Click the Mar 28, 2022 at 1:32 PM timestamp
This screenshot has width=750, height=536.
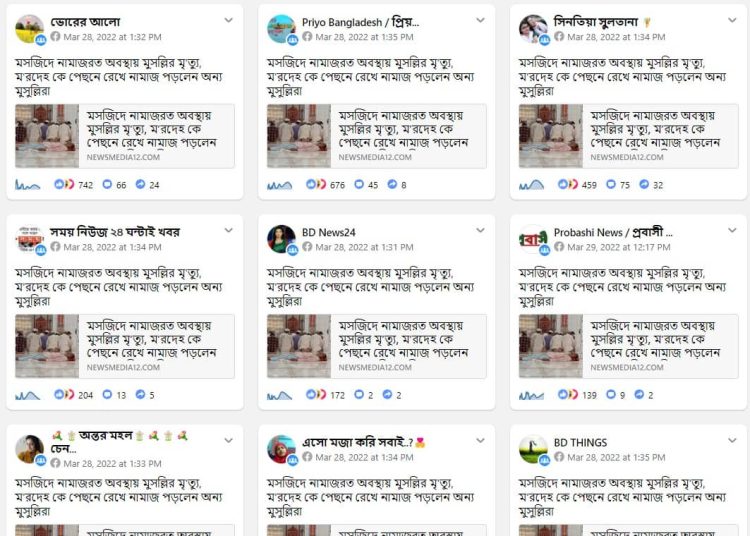coord(112,37)
